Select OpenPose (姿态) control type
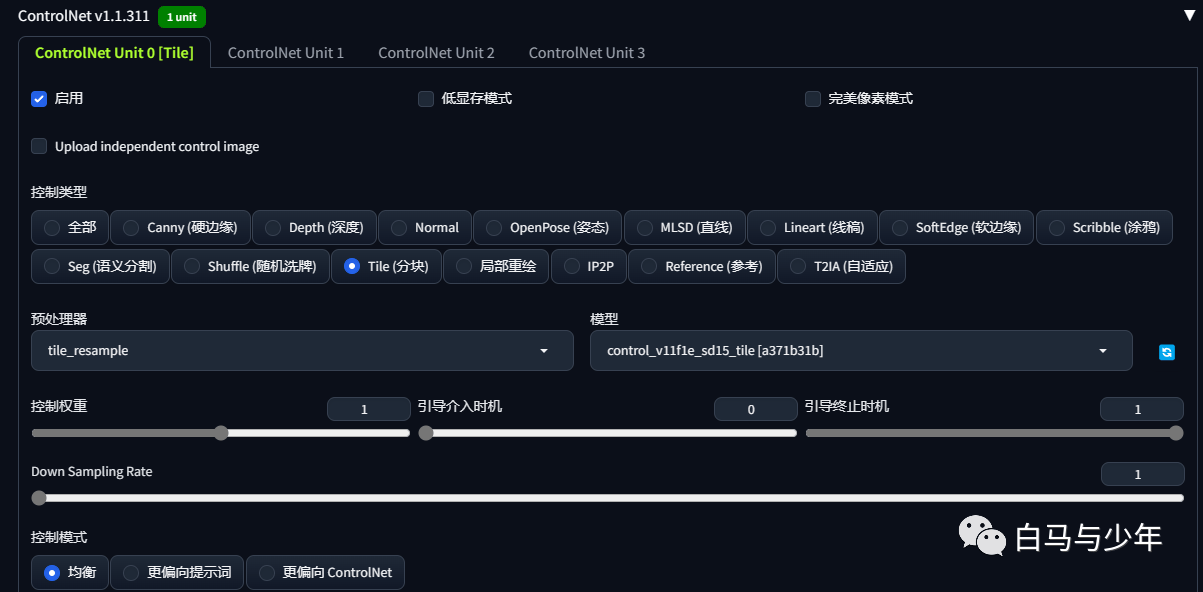1203x592 pixels. pyautogui.click(x=547, y=228)
